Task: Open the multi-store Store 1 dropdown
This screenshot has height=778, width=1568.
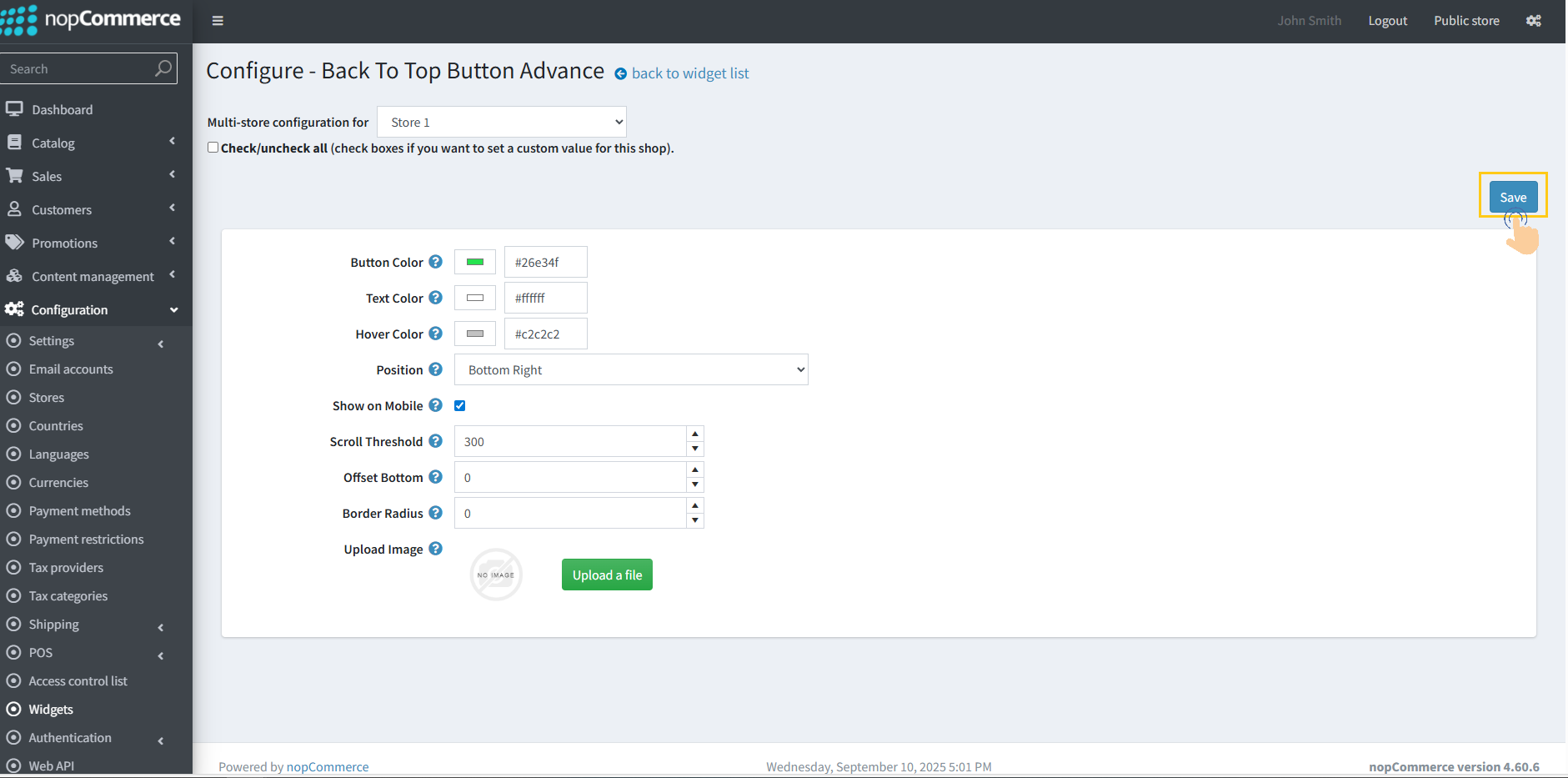Action: (501, 122)
